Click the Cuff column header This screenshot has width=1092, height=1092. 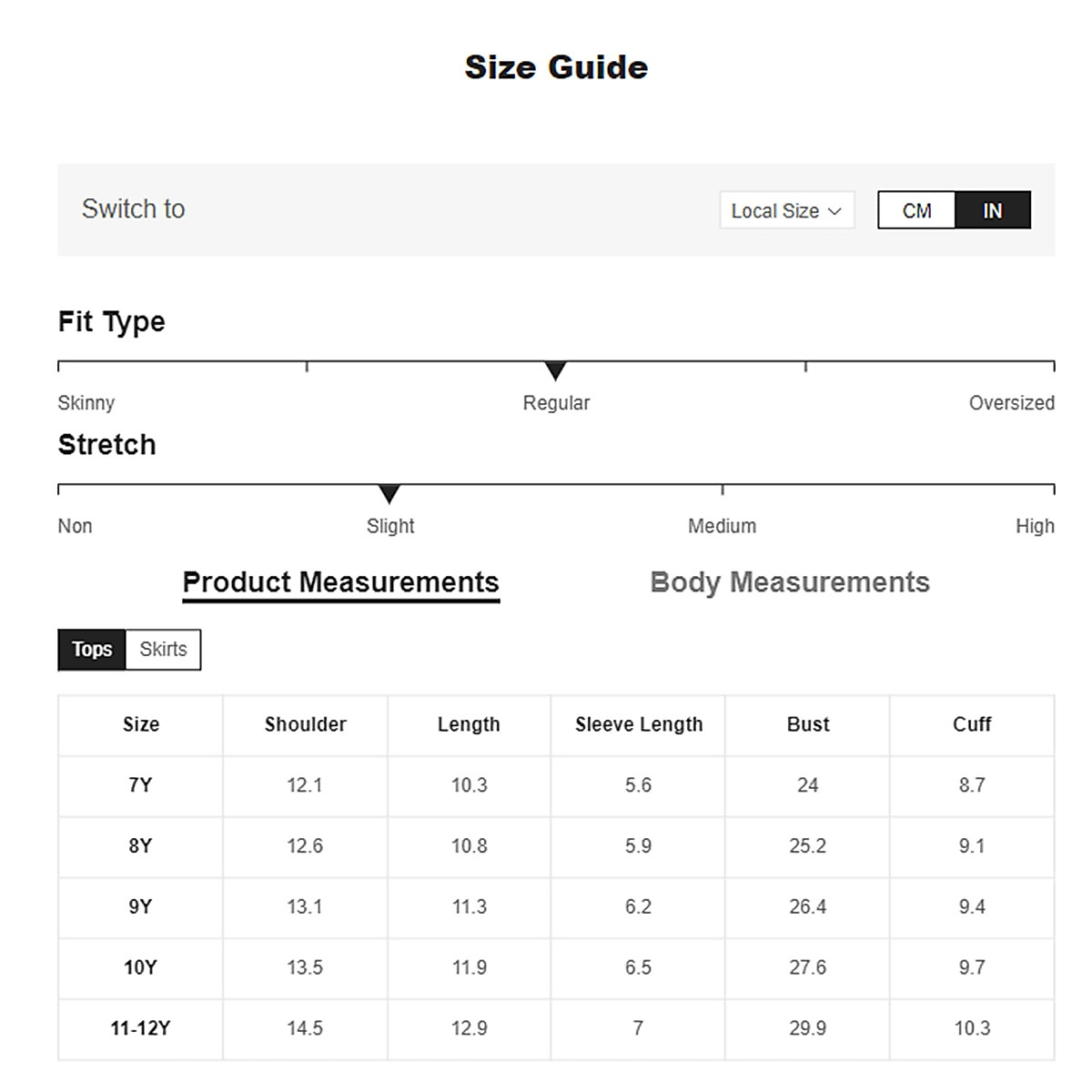(972, 724)
